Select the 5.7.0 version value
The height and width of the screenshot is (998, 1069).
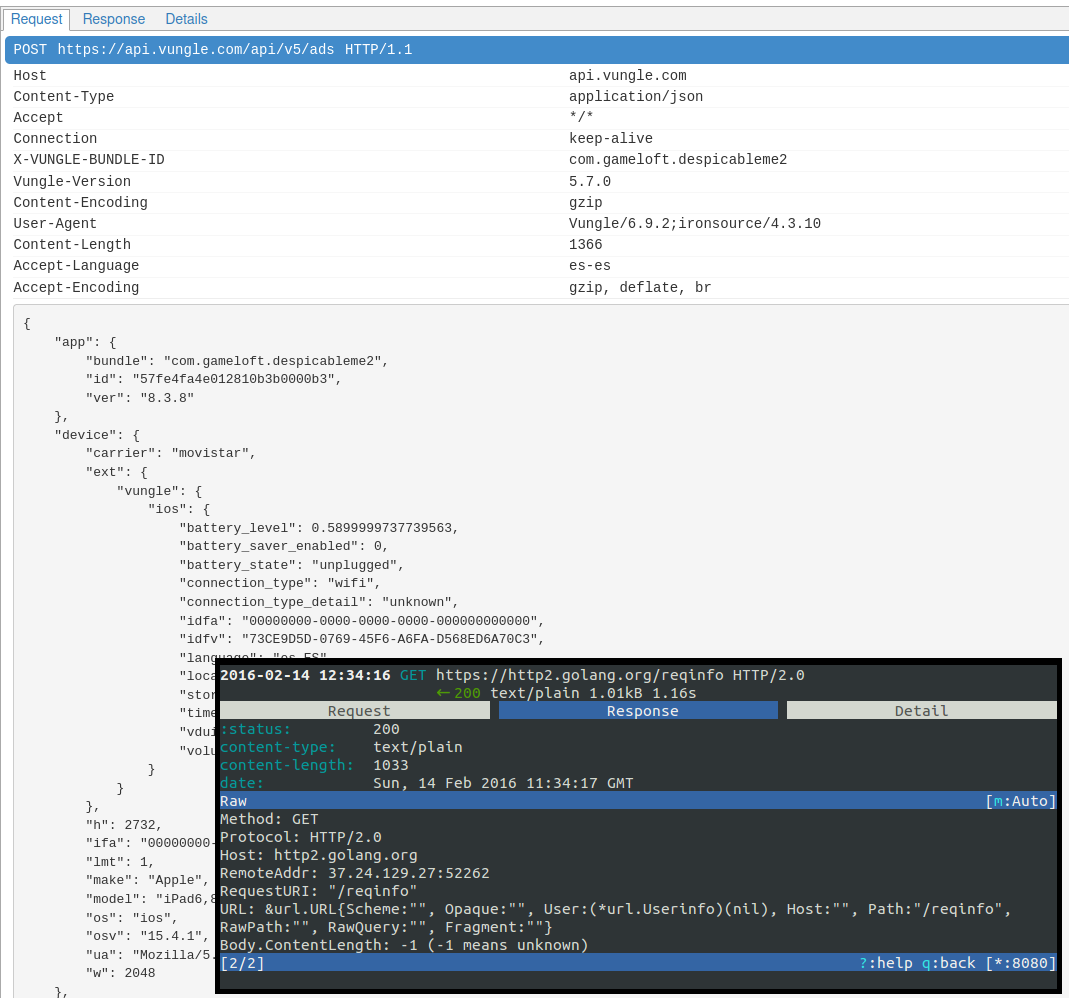point(590,181)
